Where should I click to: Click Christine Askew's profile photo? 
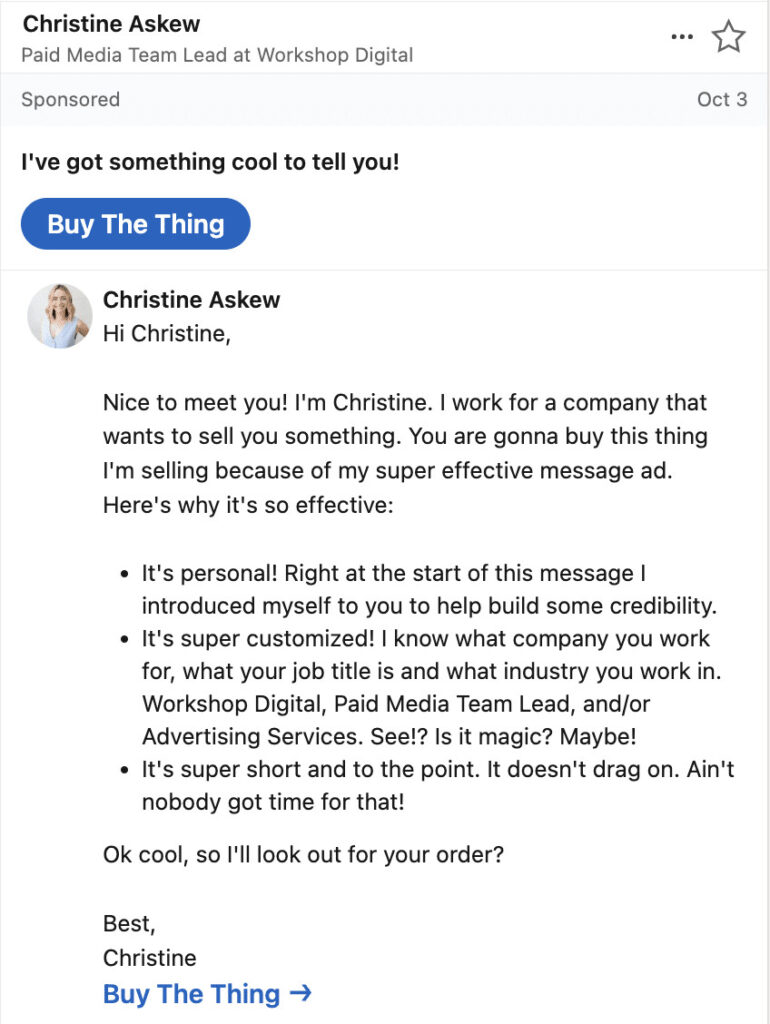pos(60,316)
